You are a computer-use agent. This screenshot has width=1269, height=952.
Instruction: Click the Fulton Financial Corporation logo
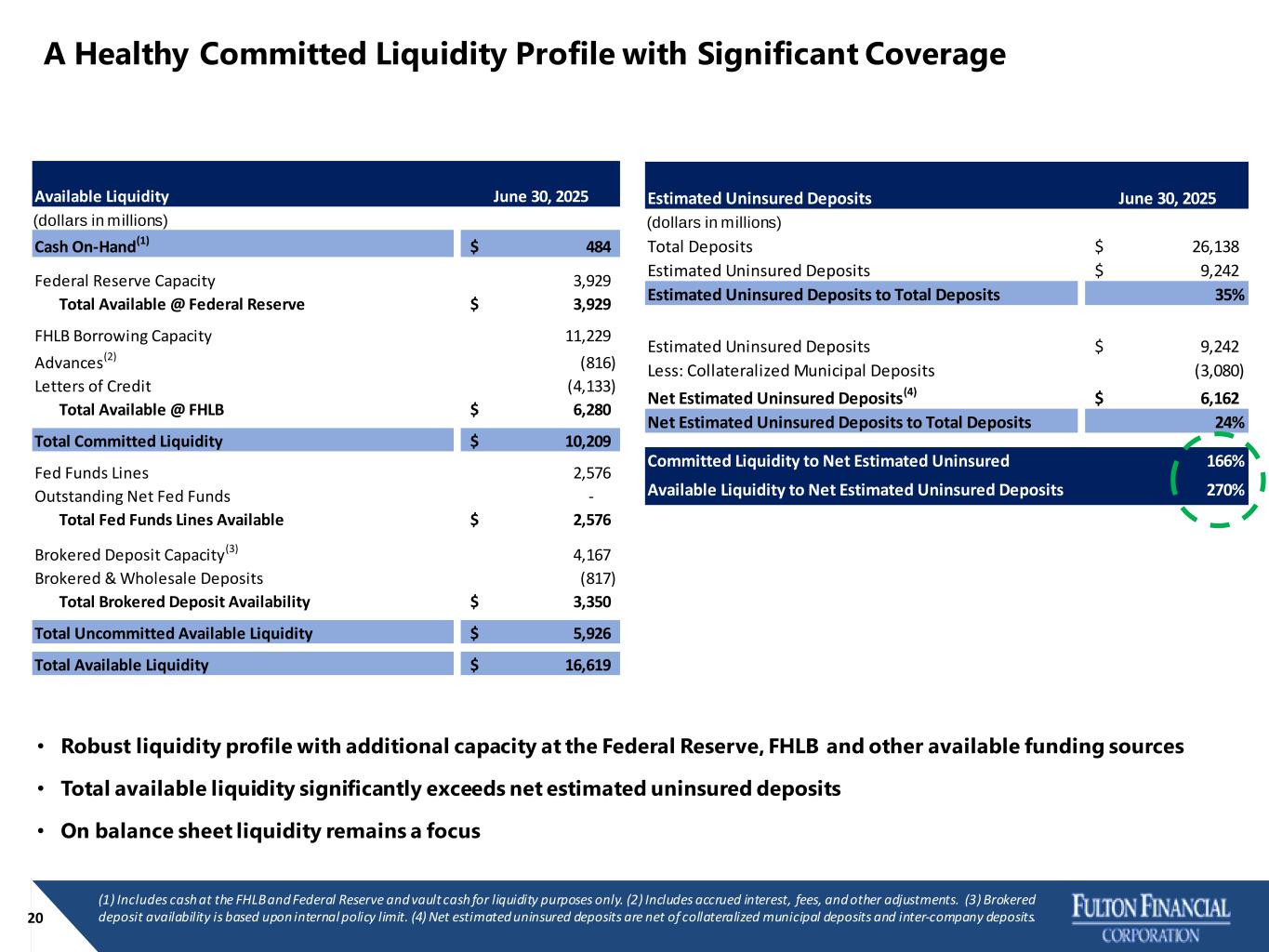pos(1151,919)
